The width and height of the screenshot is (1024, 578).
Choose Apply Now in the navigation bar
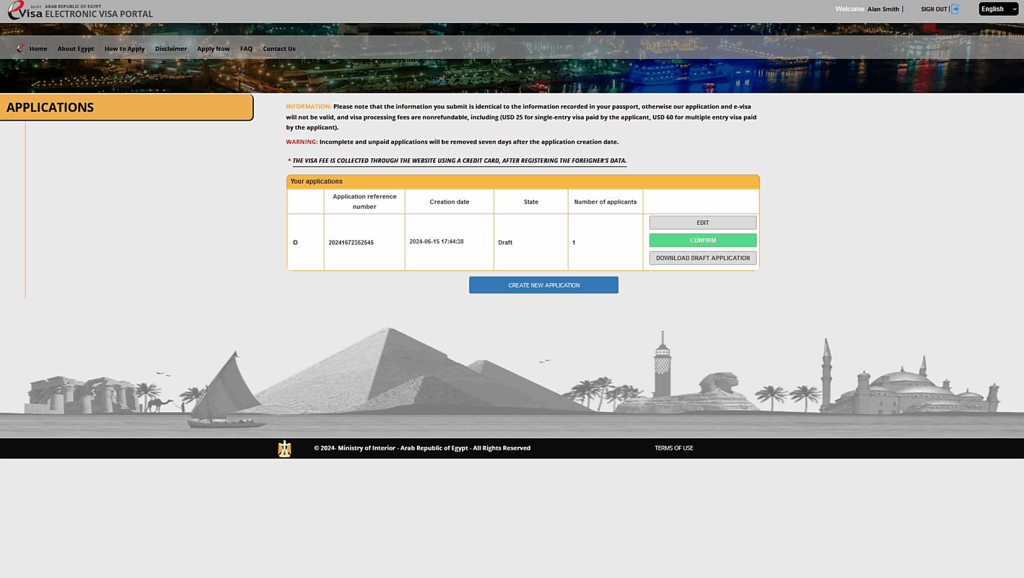tap(213, 49)
